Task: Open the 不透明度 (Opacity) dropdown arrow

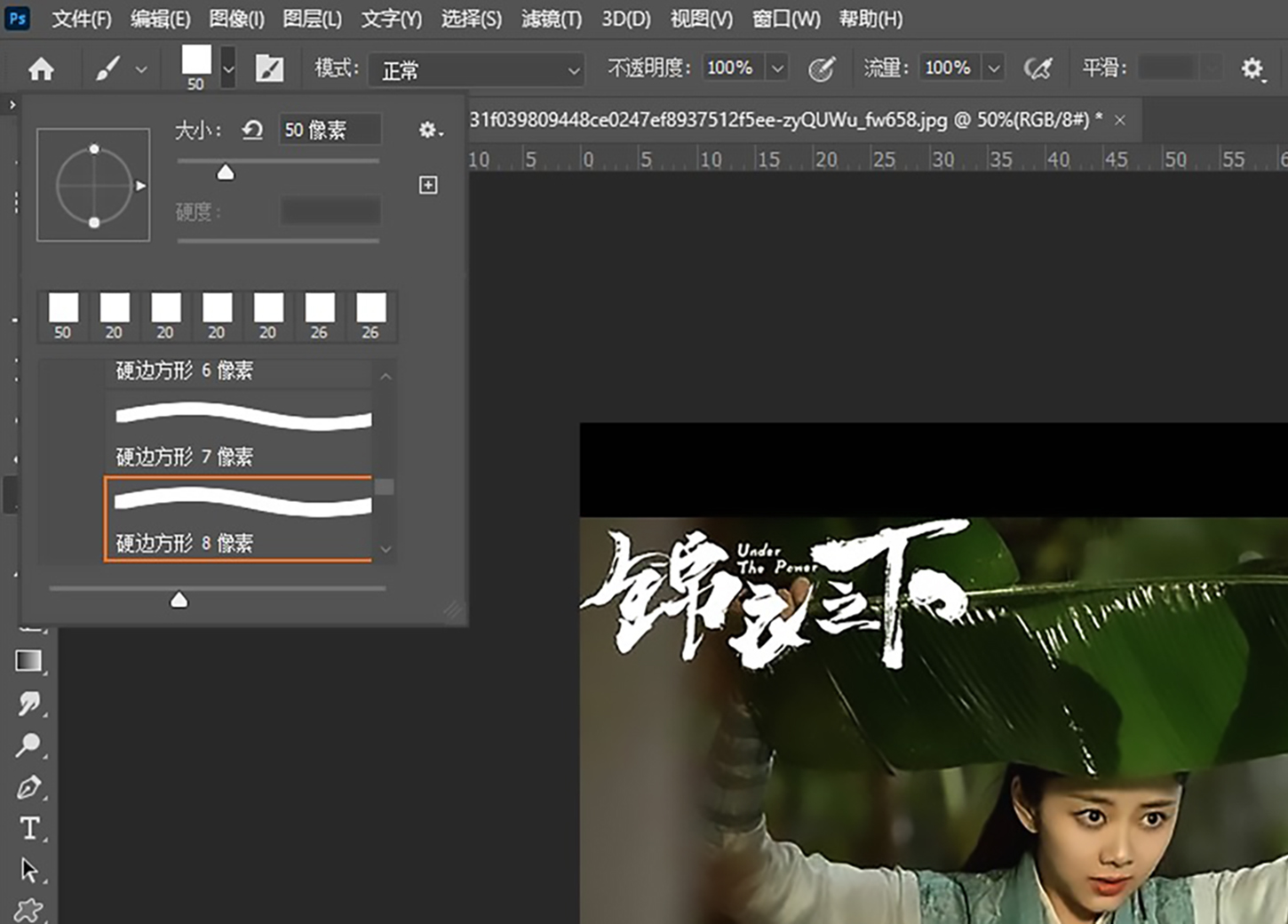Action: [x=777, y=67]
